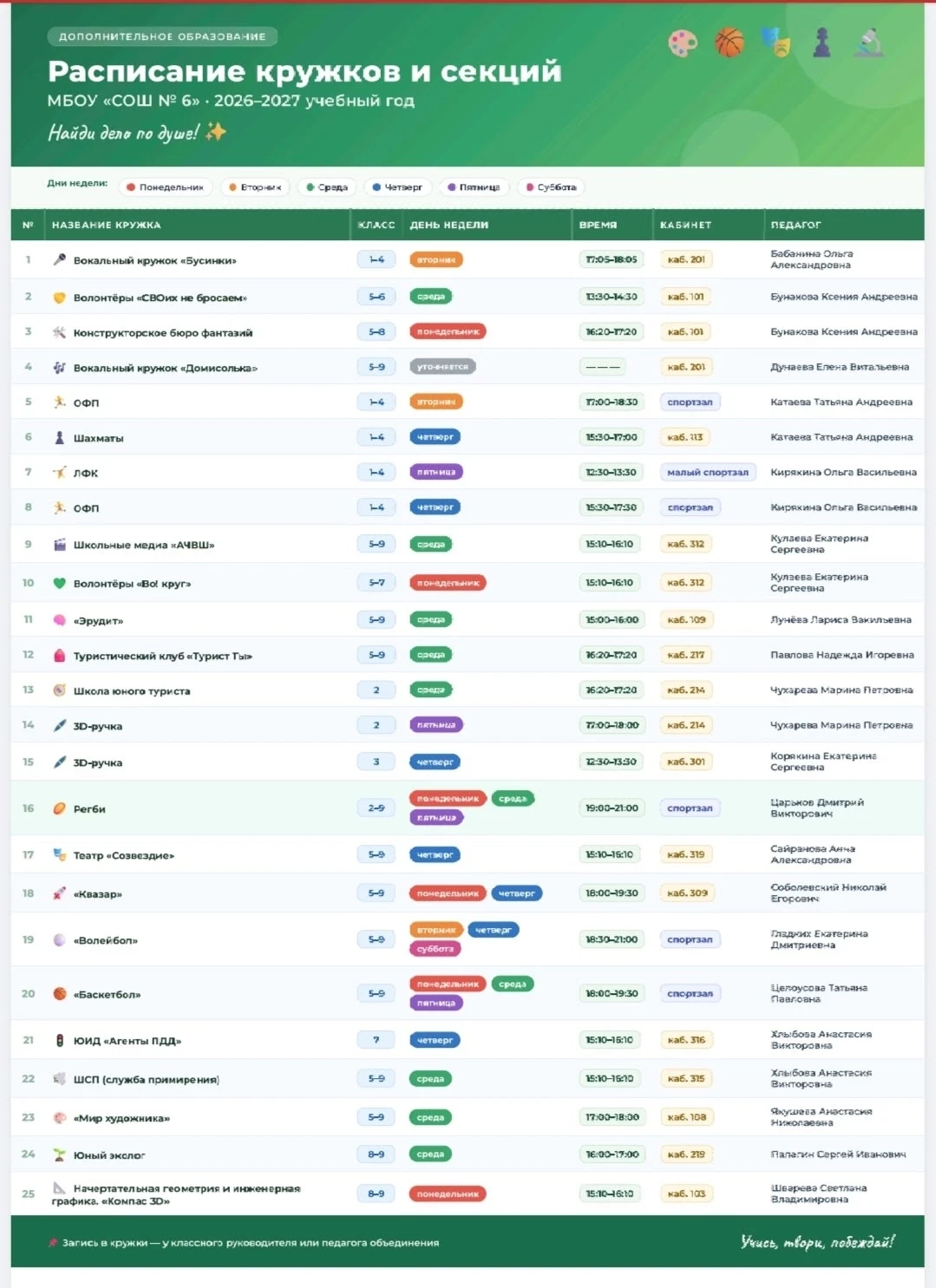Click the microscope icon in the header
Screen dimensions: 936x1288
point(868,42)
